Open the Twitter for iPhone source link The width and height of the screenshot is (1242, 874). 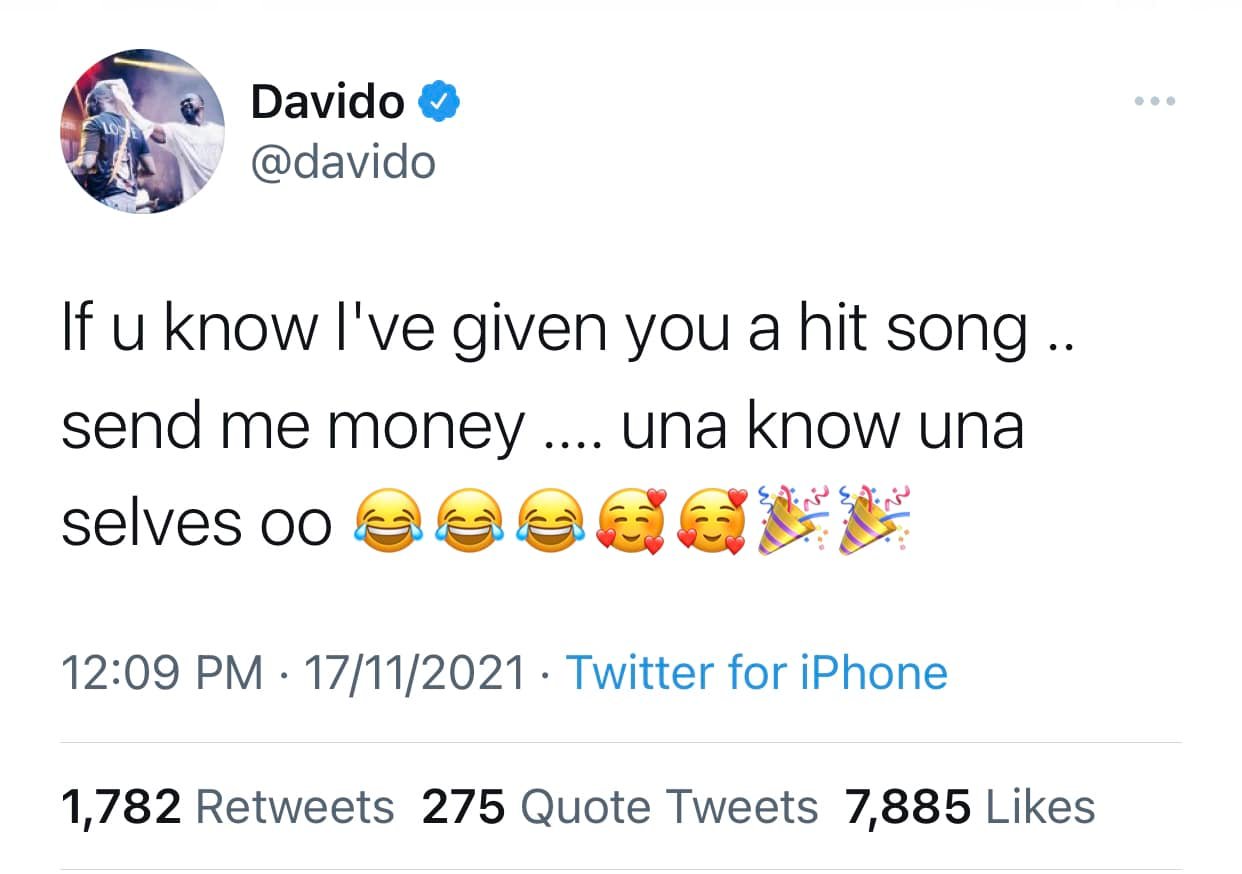757,672
